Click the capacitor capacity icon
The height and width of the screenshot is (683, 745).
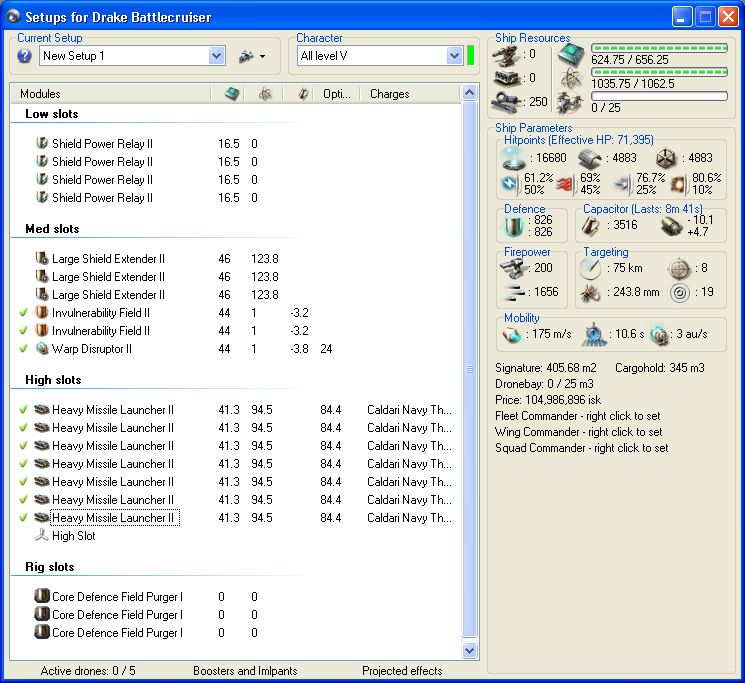[x=591, y=226]
